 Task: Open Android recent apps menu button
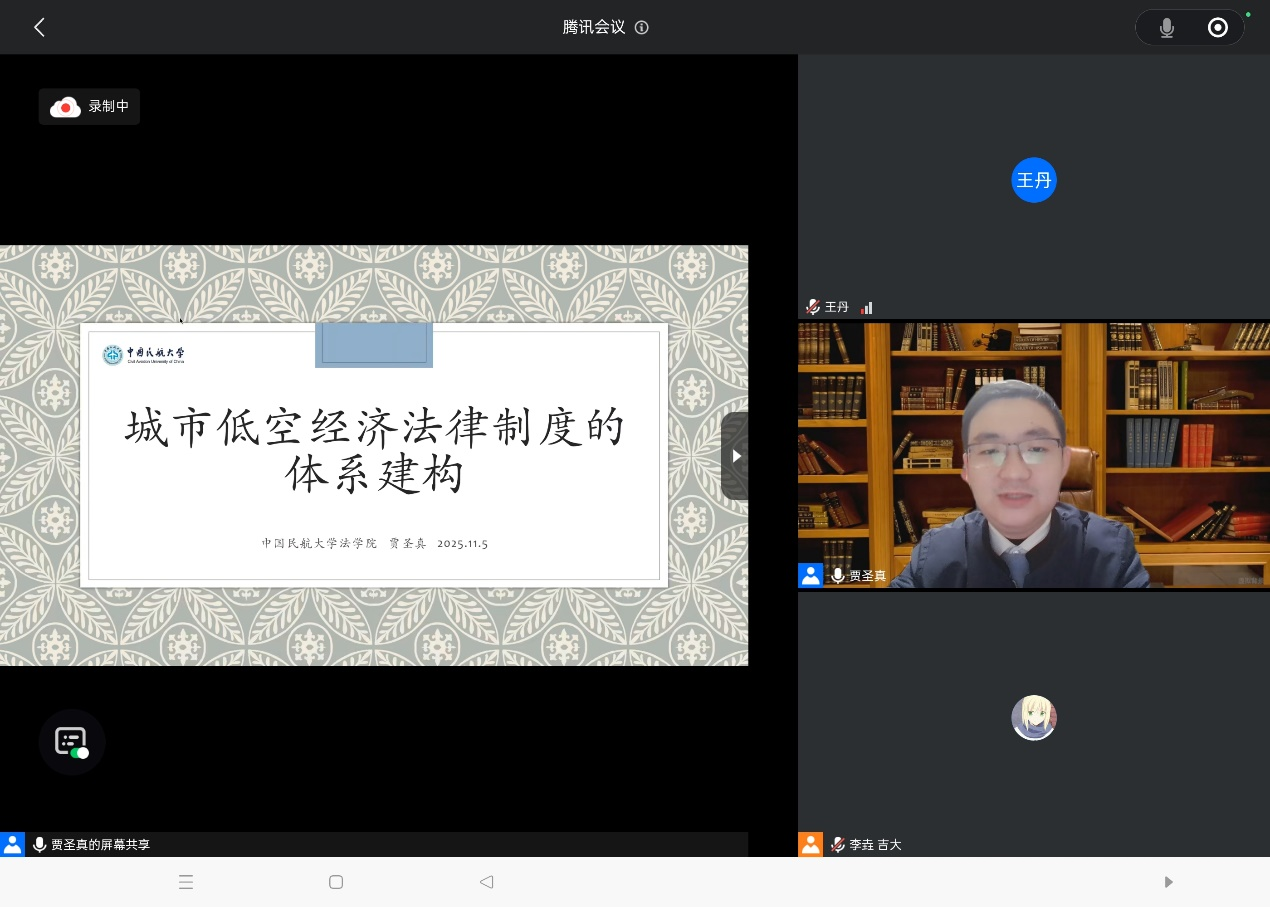point(186,882)
